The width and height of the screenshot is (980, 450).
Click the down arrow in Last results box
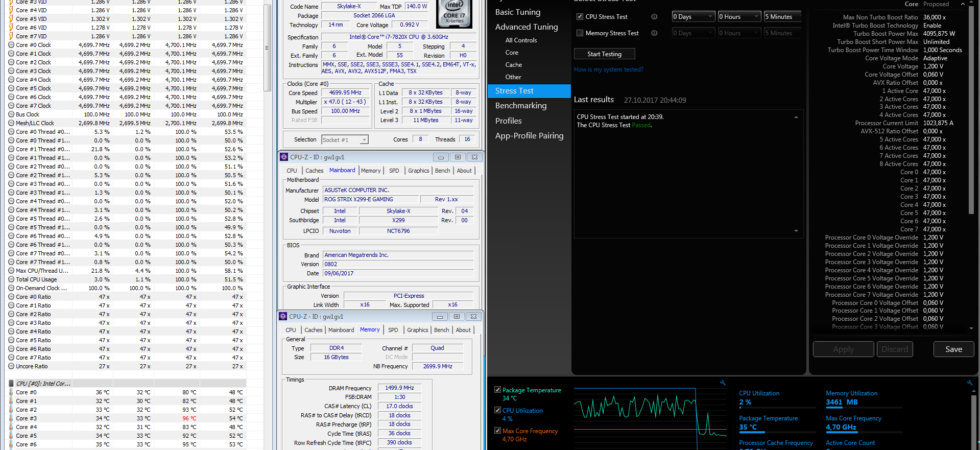click(796, 231)
